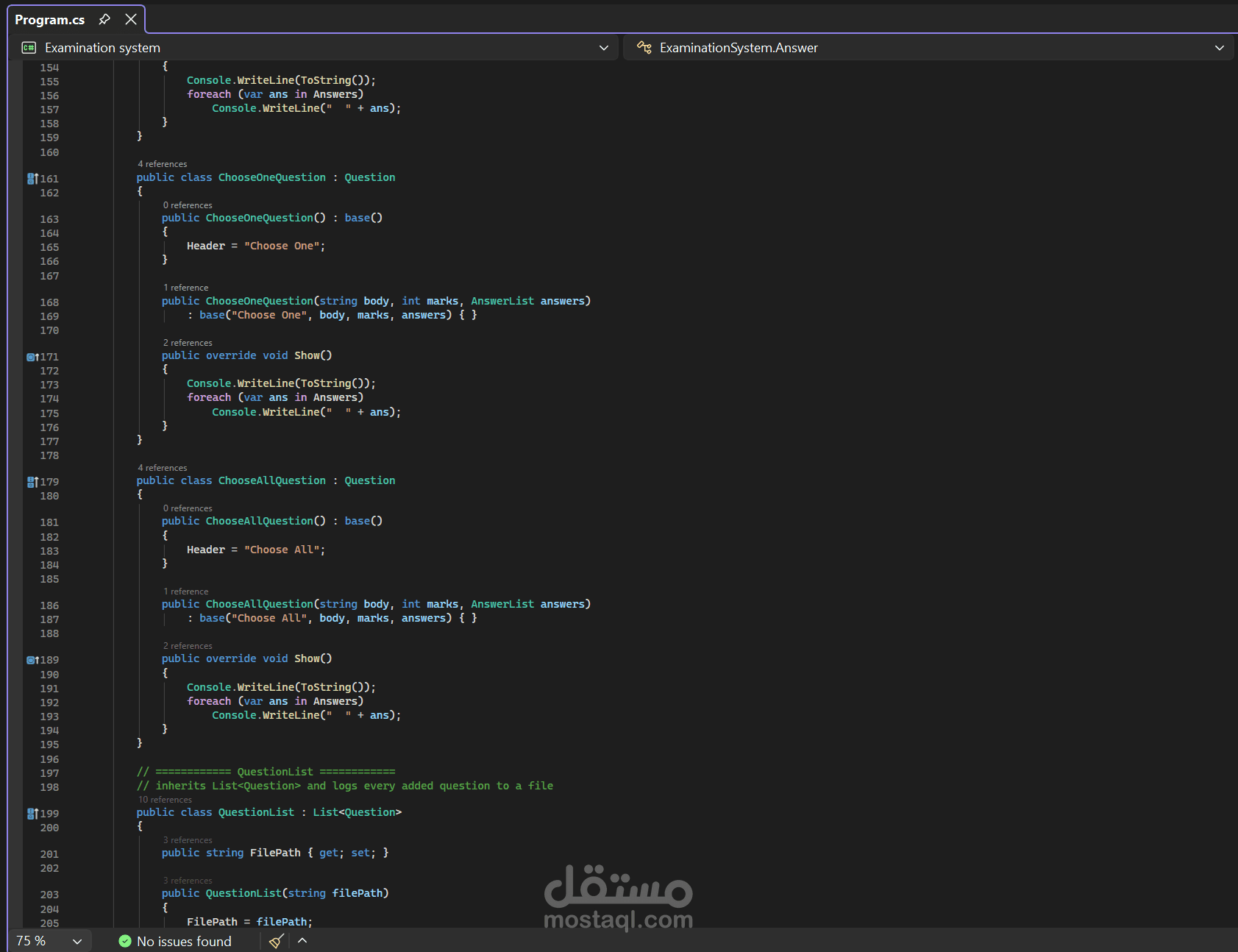Click the 'foreach' keyword on line 192
This screenshot has height=952, width=1238.
tap(209, 701)
